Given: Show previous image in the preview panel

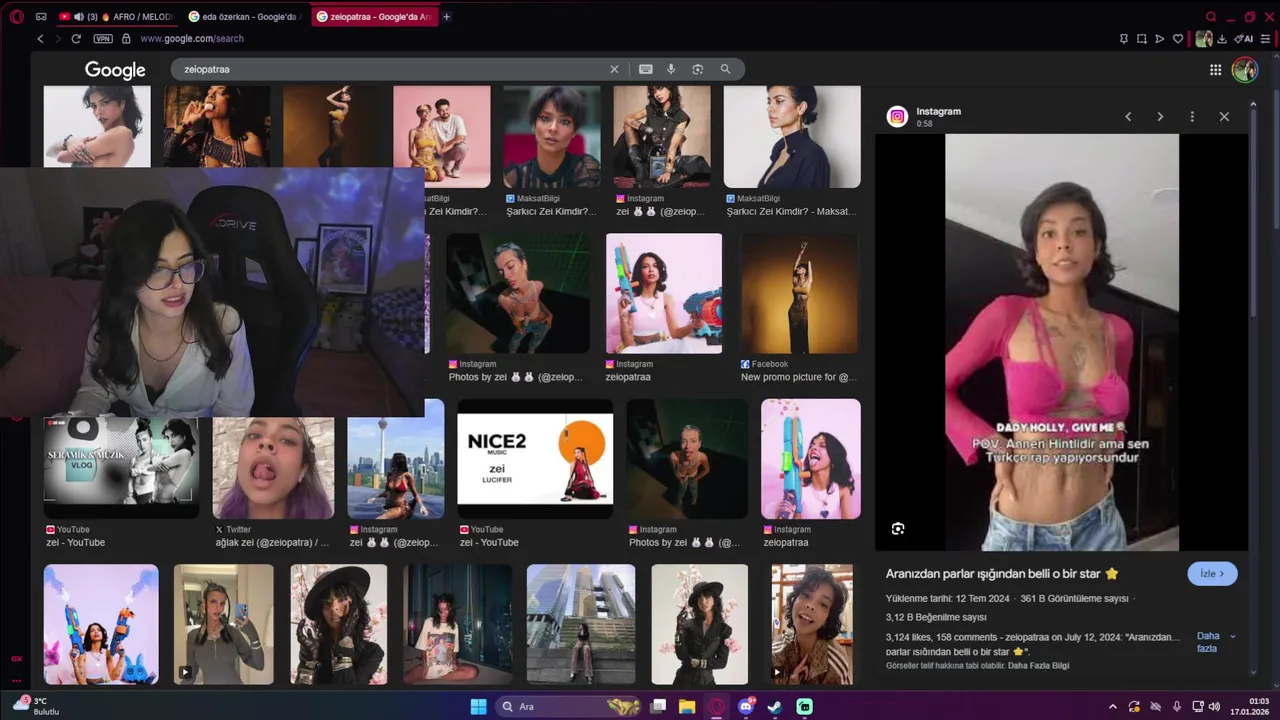Looking at the screenshot, I should coord(1128,117).
